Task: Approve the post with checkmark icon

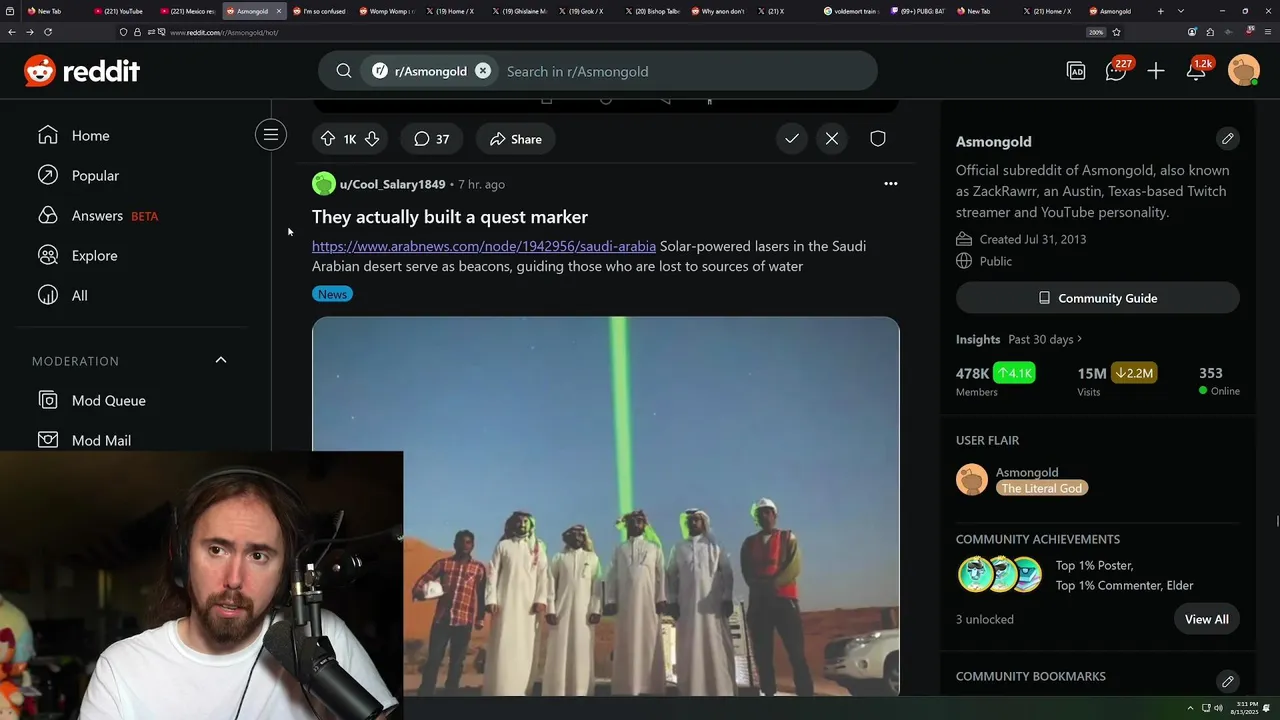Action: [x=792, y=139]
